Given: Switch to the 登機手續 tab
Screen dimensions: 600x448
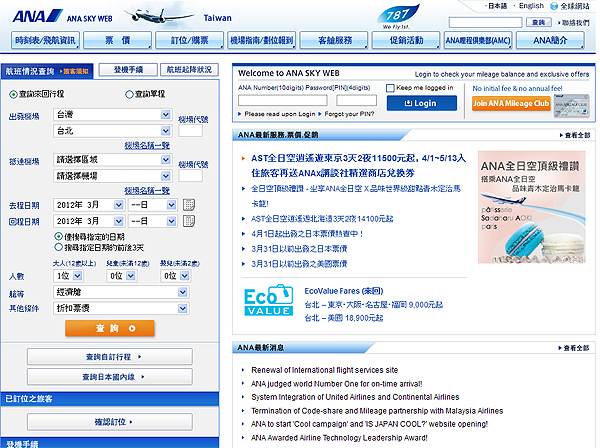Looking at the screenshot, I should 128,70.
